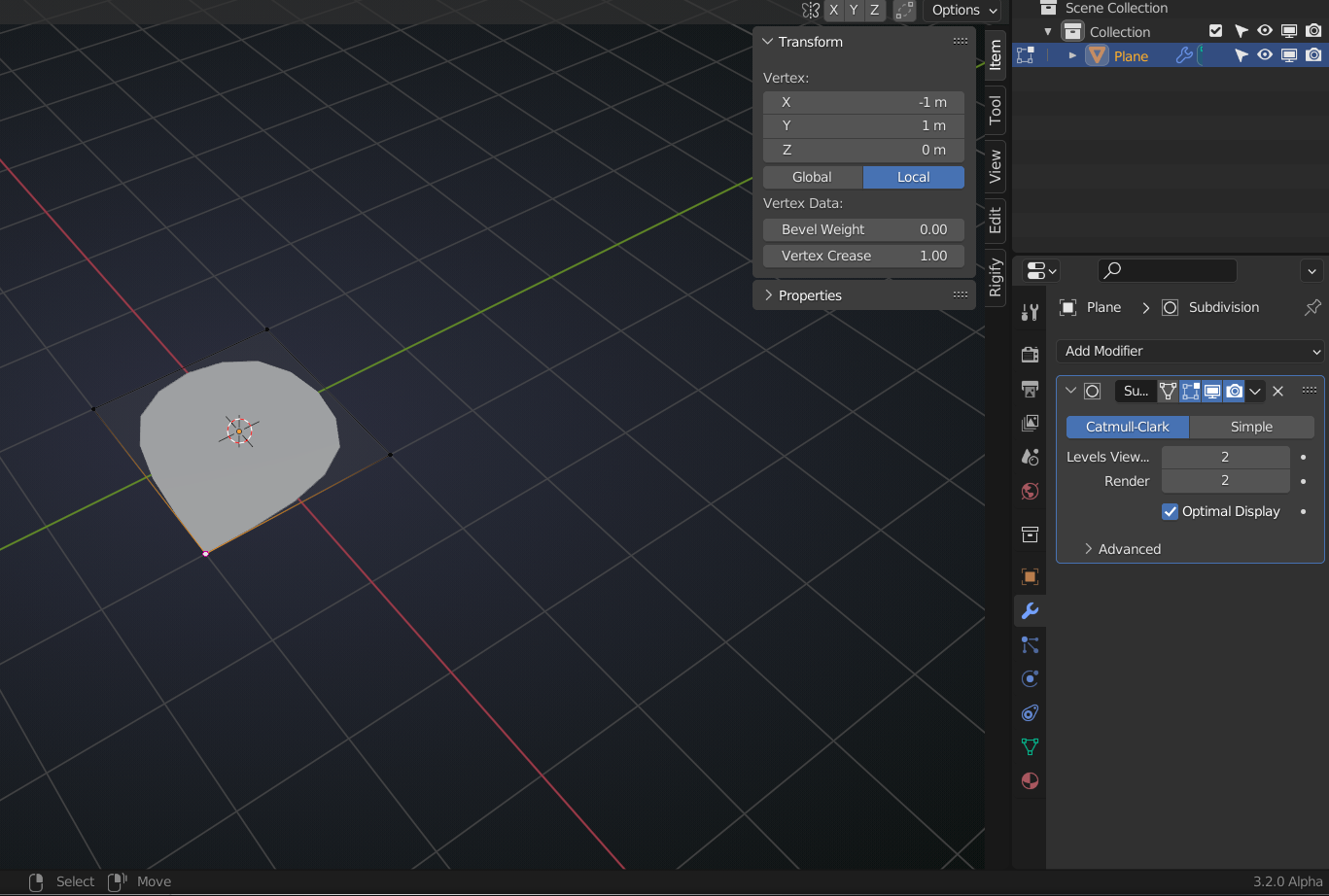Switch to the View sidebar tab
1329x896 pixels.
(996, 166)
